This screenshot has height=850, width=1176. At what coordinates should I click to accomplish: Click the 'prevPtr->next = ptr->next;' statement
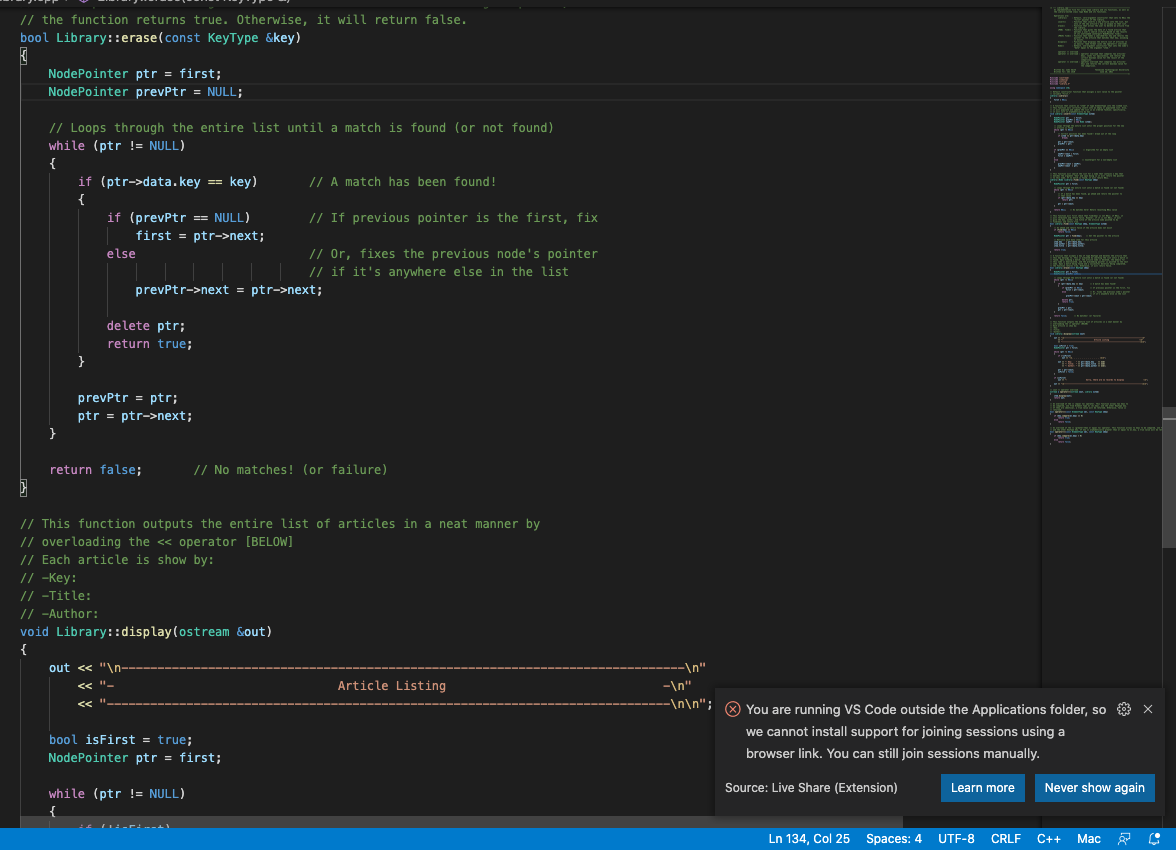(229, 290)
